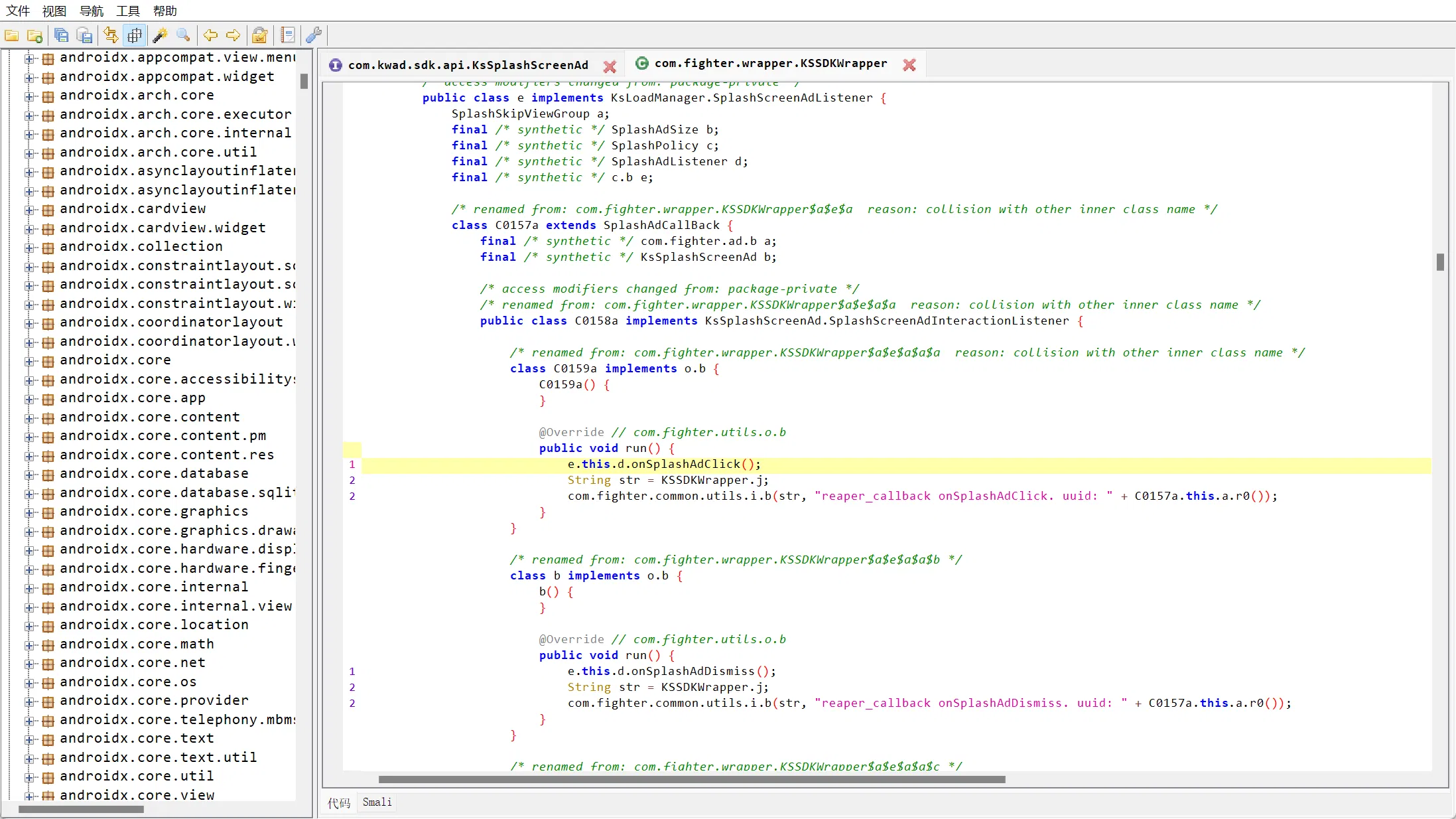
Task: Select androidx.arch.core.executor in the tree
Action: click(x=175, y=114)
